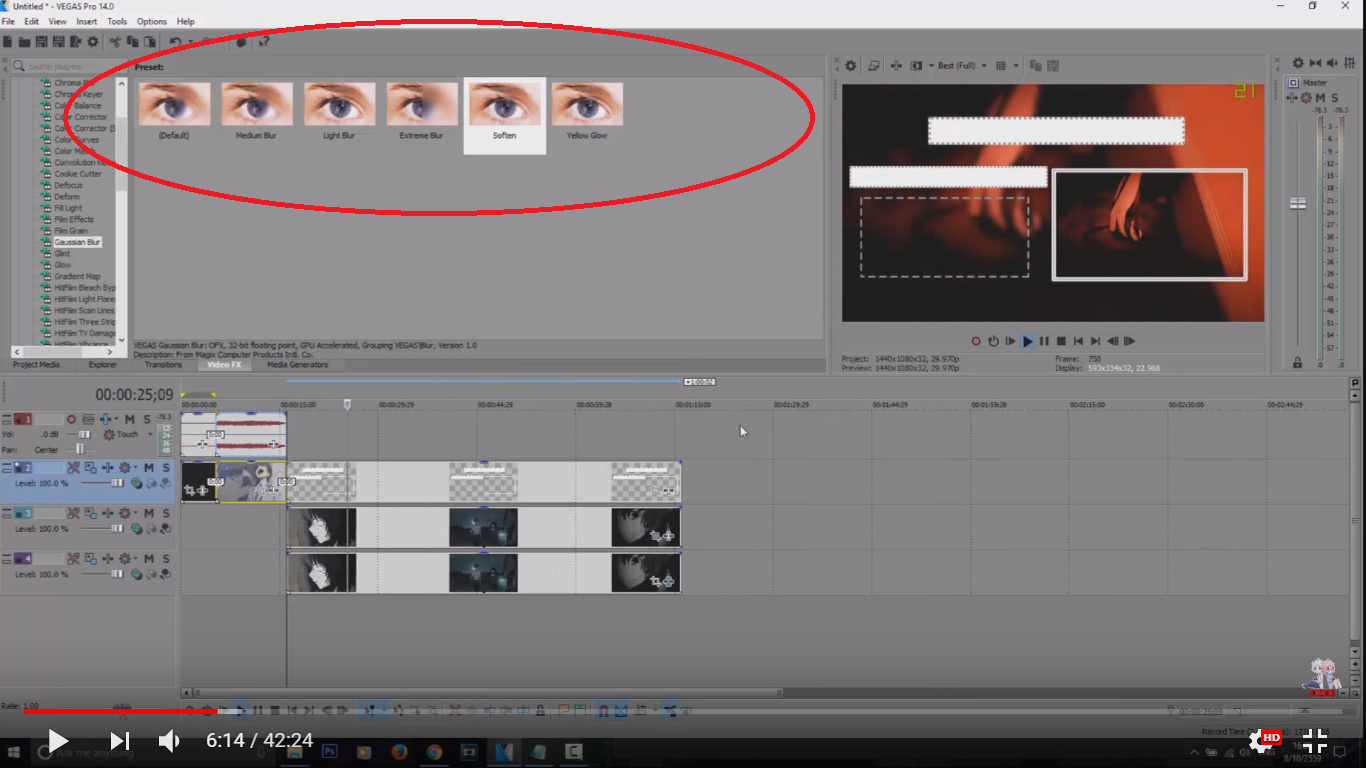1366x768 pixels.
Task: Exit full screen in video player
Action: (x=1315, y=740)
